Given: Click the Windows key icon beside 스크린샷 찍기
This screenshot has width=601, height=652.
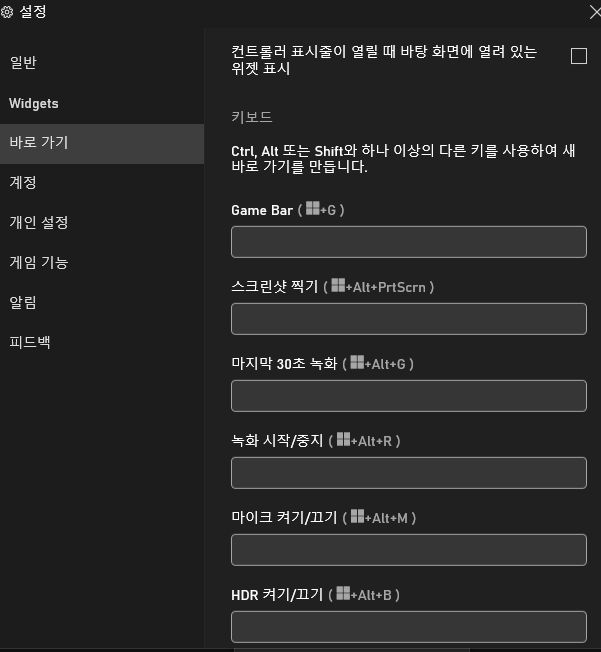Looking at the screenshot, I should 337,286.
